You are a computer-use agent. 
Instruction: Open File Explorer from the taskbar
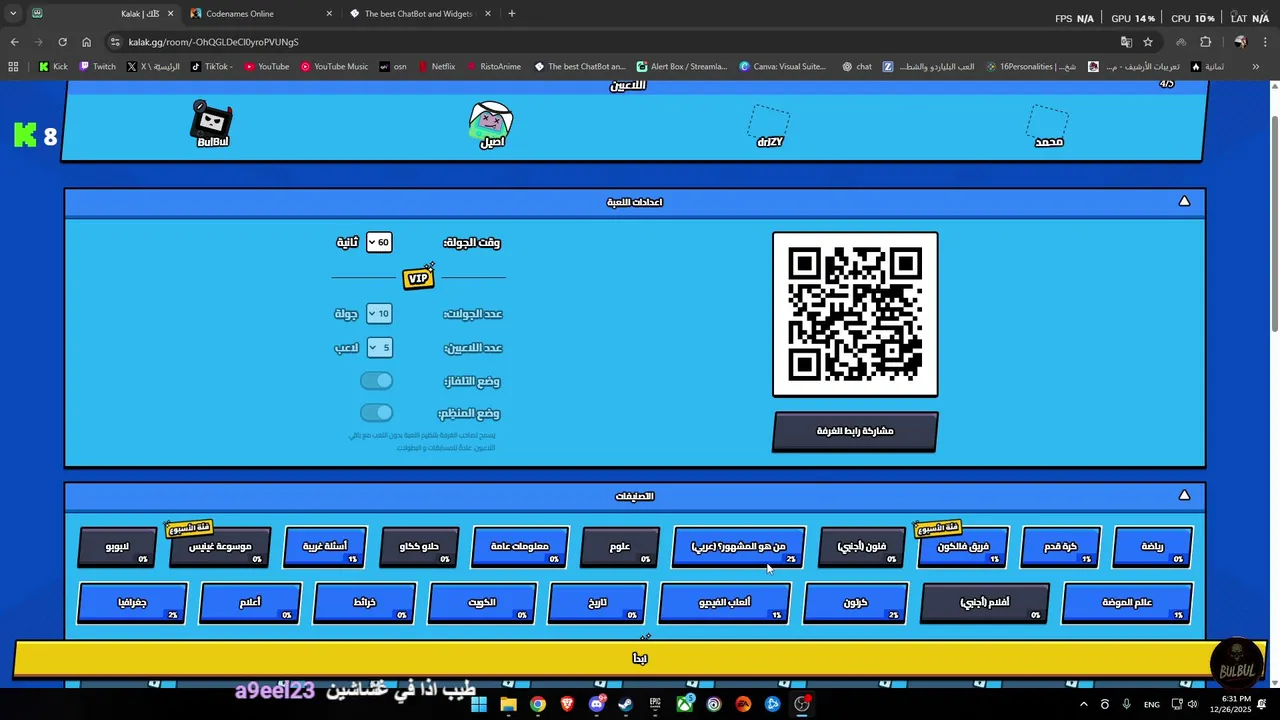point(508,704)
